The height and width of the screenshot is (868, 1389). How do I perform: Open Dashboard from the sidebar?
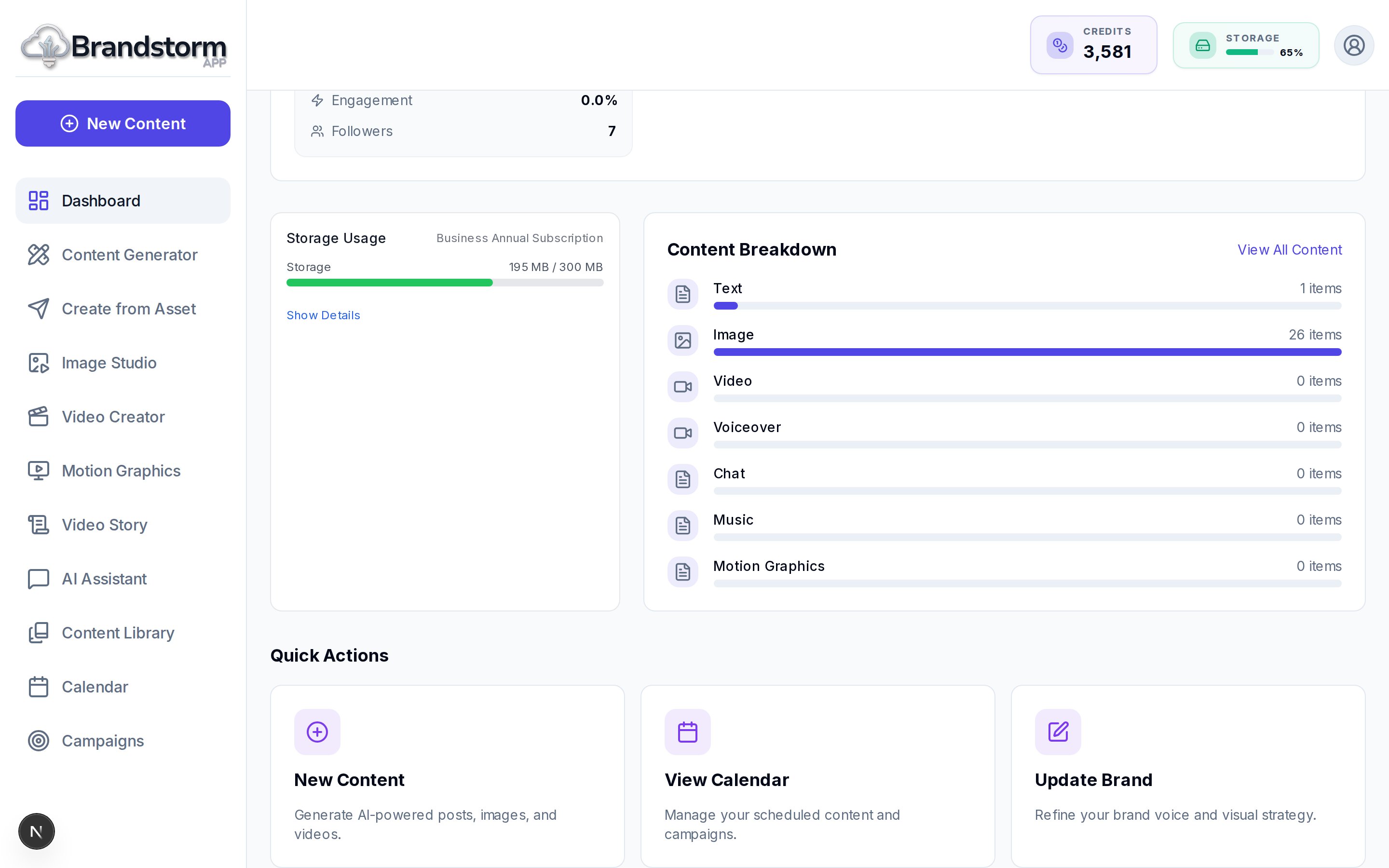[123, 201]
